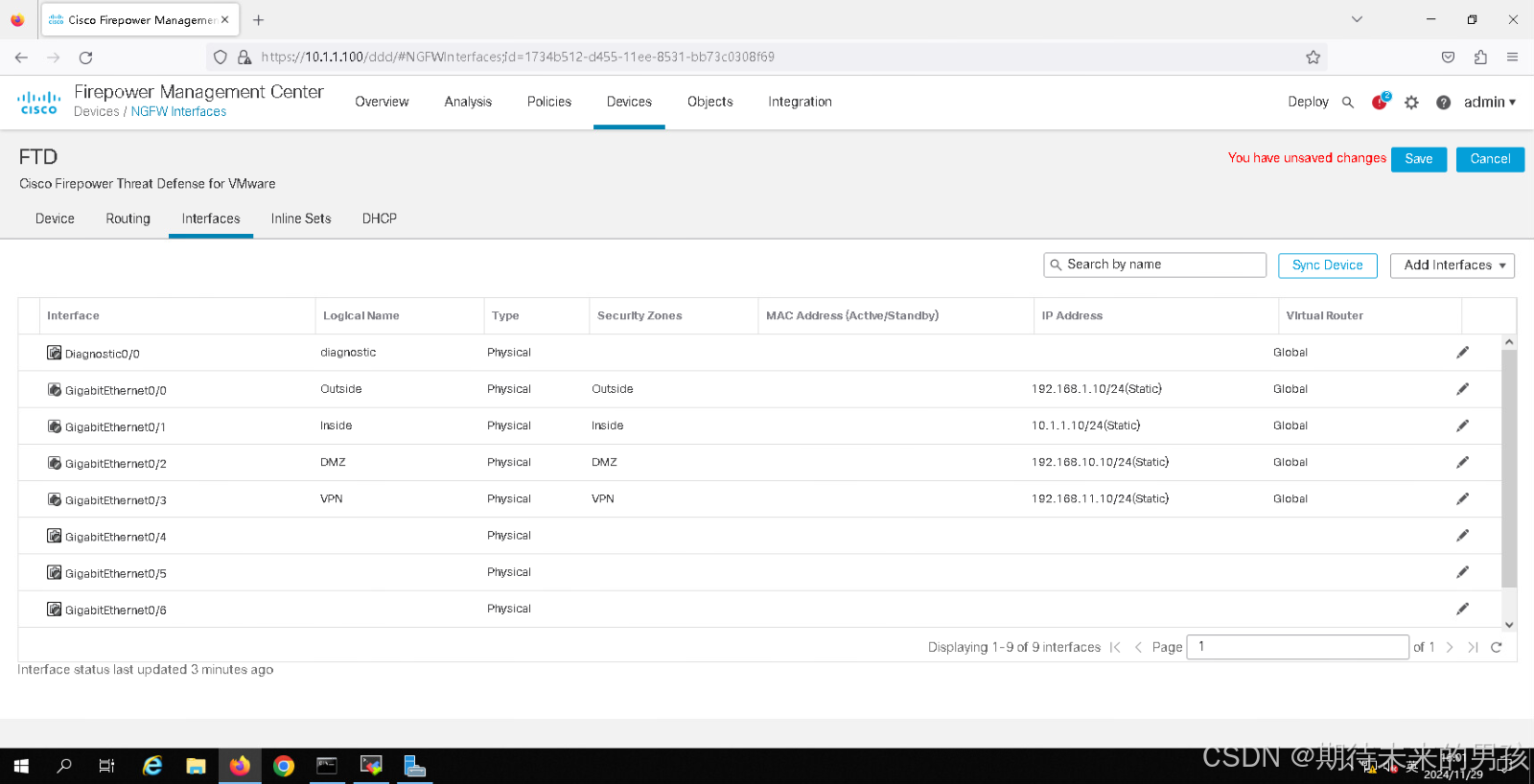The width and height of the screenshot is (1534, 784).
Task: Open the admin user dropdown
Action: 1489,103
